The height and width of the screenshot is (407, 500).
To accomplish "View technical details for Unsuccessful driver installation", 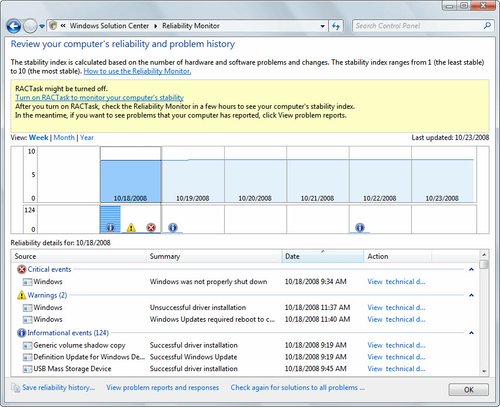I will 396,307.
